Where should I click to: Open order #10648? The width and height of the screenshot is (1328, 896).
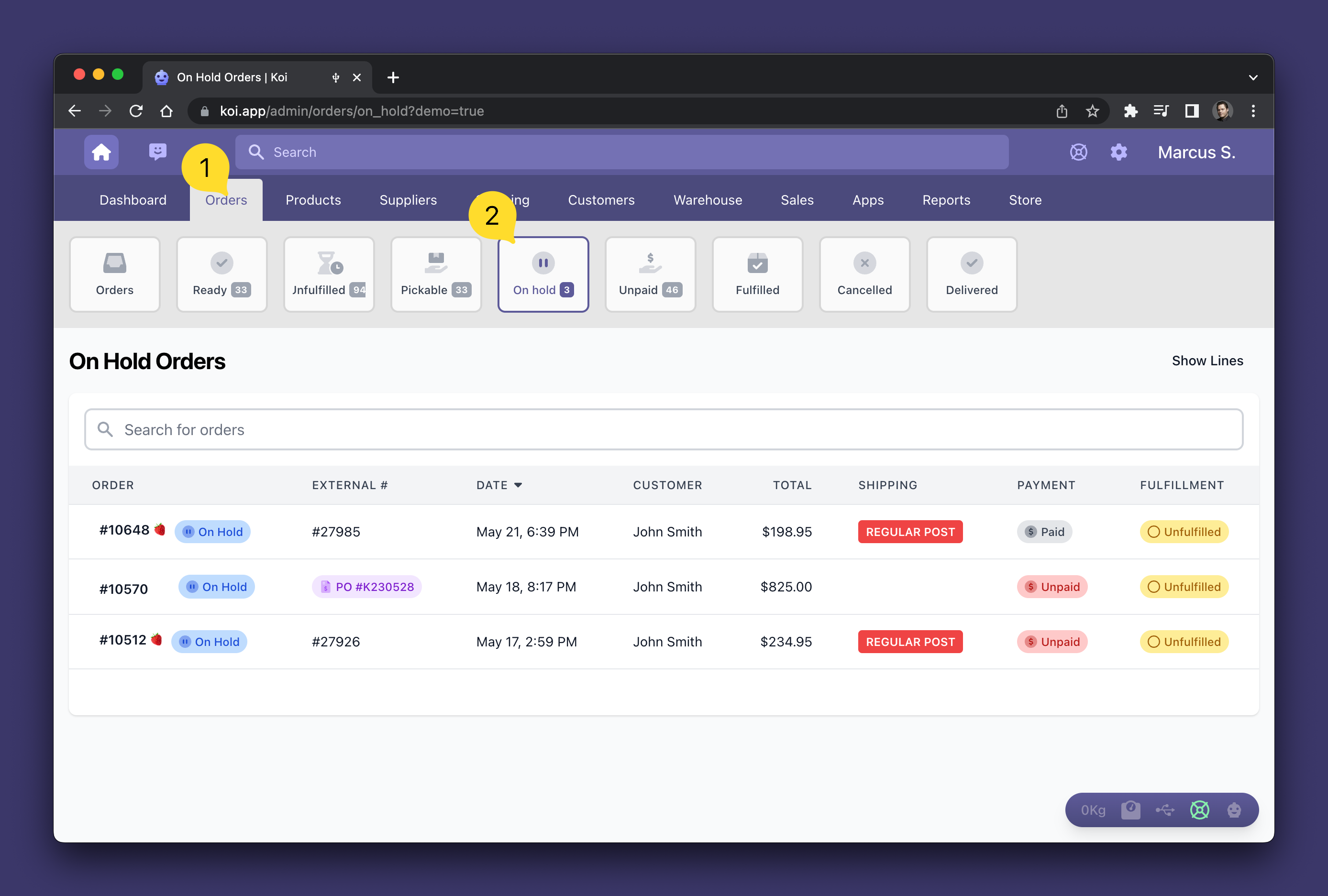click(x=124, y=531)
